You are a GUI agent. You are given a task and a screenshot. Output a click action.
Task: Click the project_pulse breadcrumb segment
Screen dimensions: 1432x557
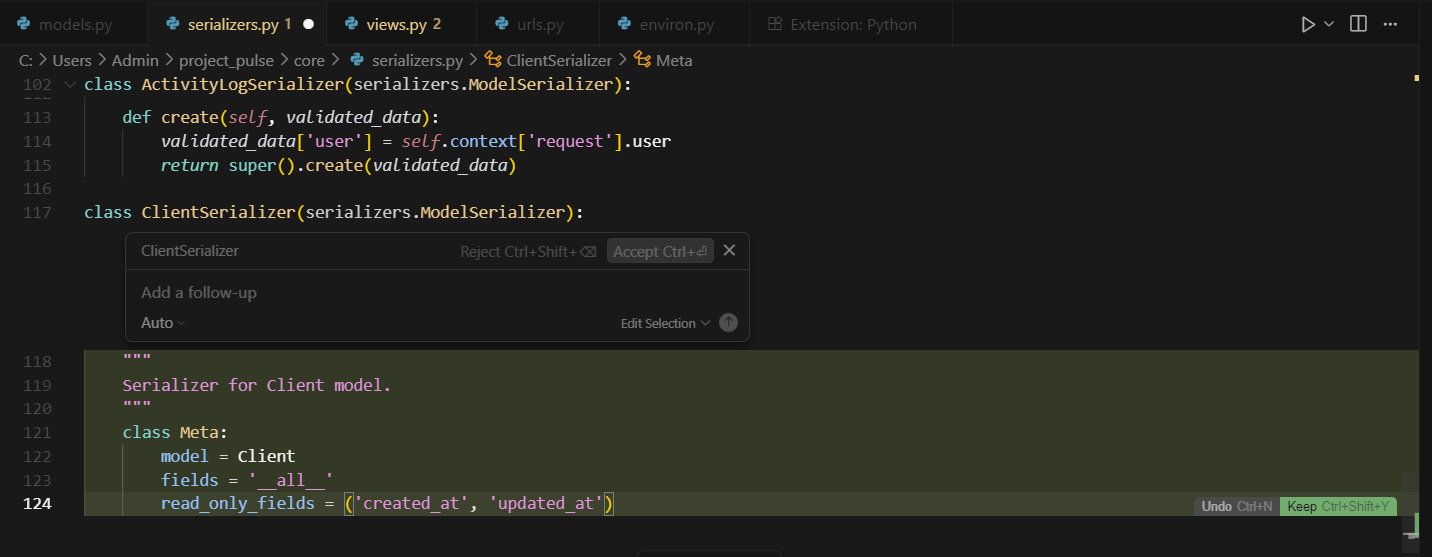pyautogui.click(x=226, y=60)
